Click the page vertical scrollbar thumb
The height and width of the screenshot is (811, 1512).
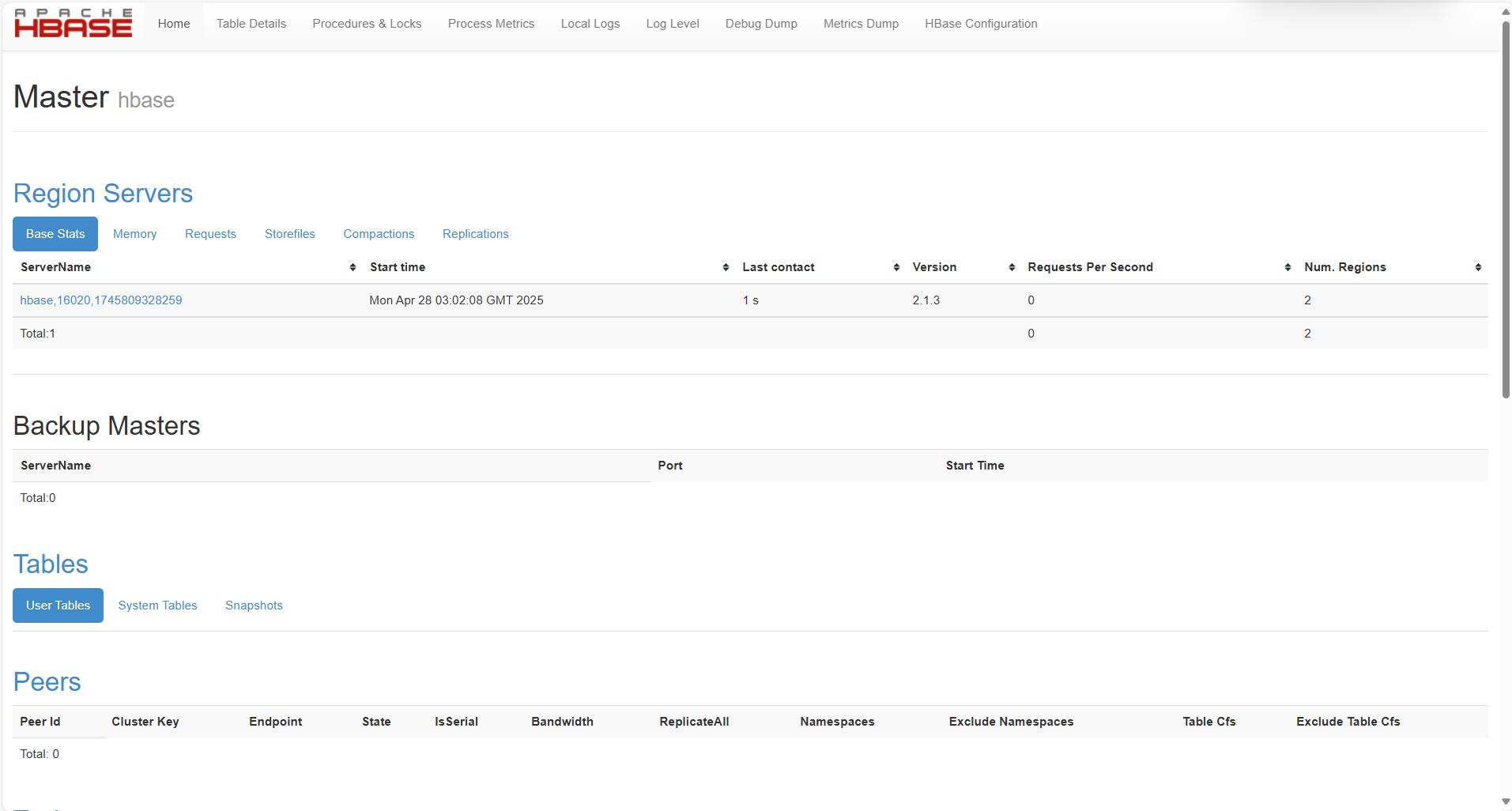pos(1506,209)
